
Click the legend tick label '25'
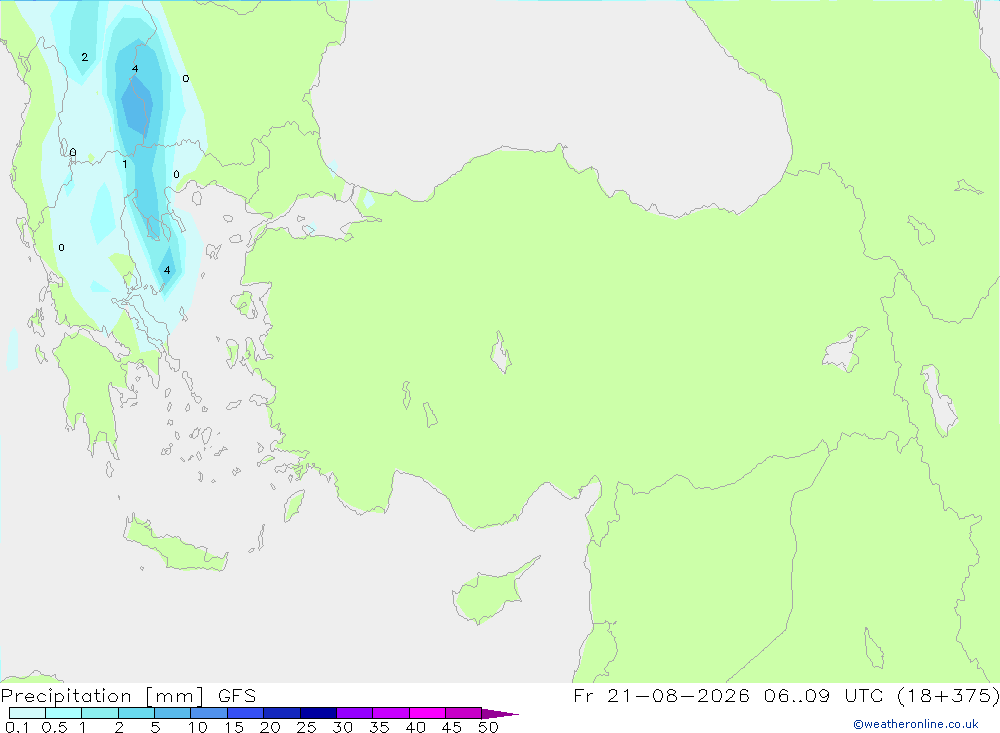[306, 727]
